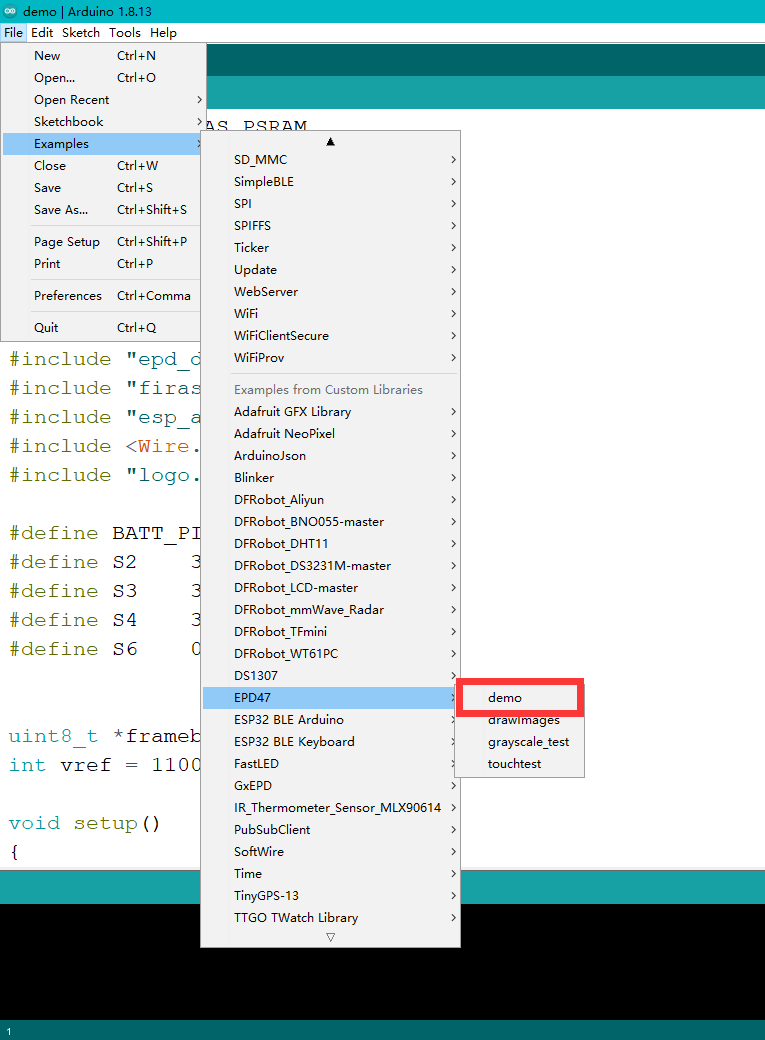
Task: Expand the Ticker examples submenu
Action: 330,247
